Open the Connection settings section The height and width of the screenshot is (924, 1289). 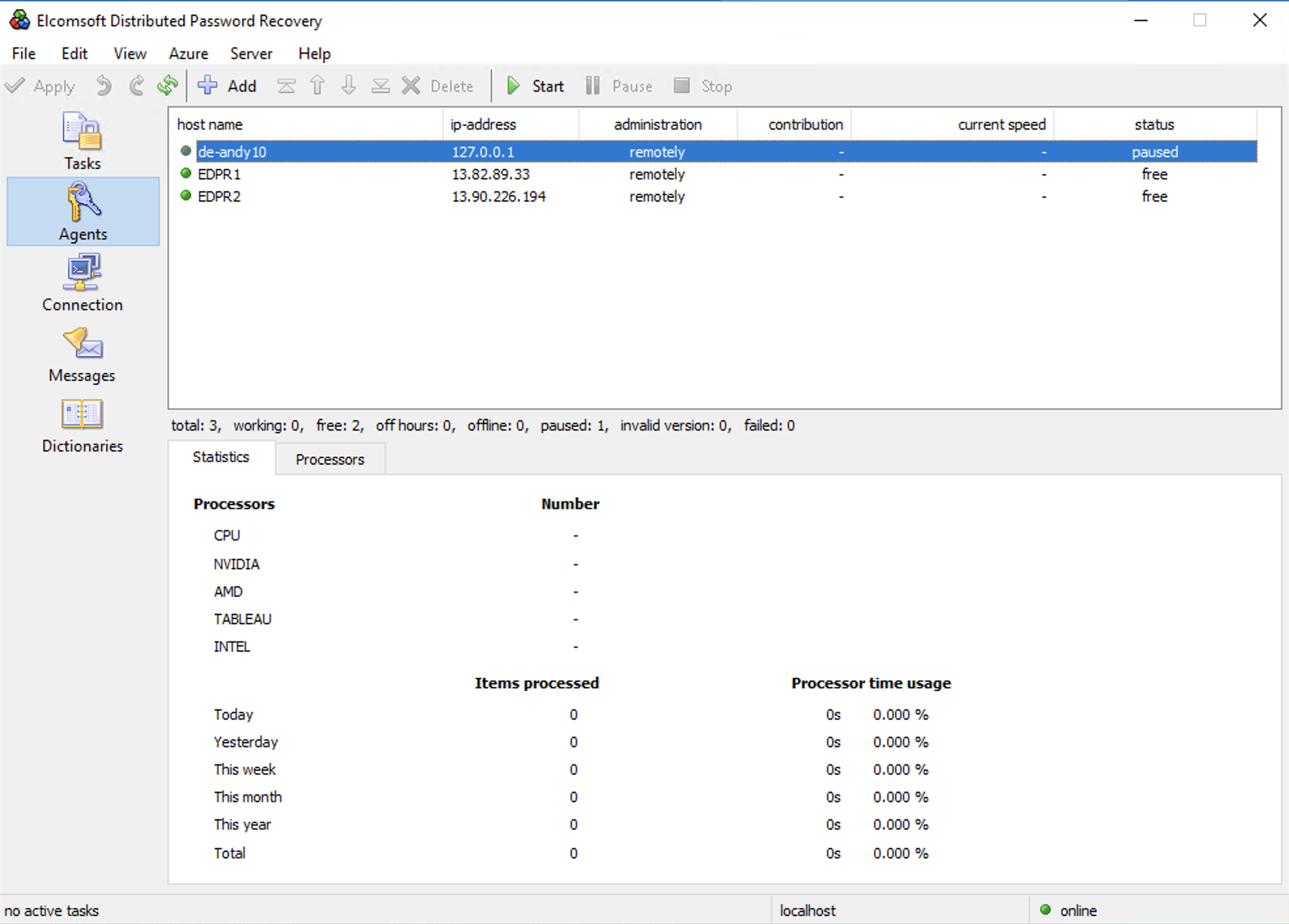(82, 282)
